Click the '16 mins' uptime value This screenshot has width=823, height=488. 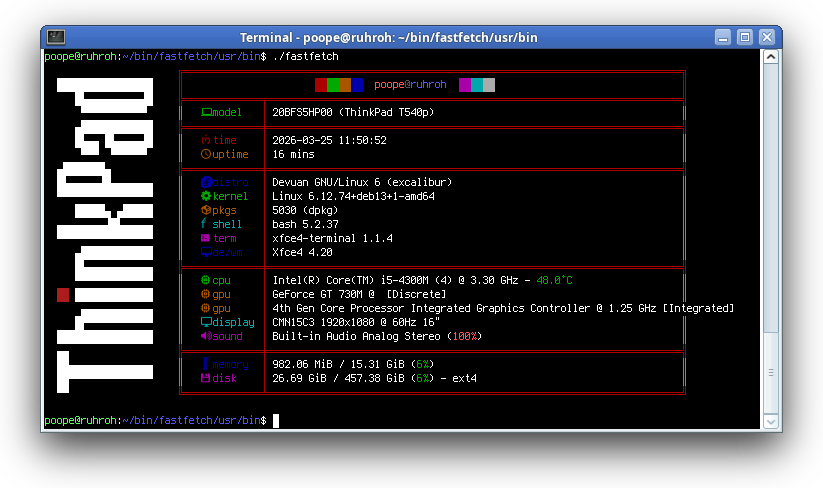[293, 154]
